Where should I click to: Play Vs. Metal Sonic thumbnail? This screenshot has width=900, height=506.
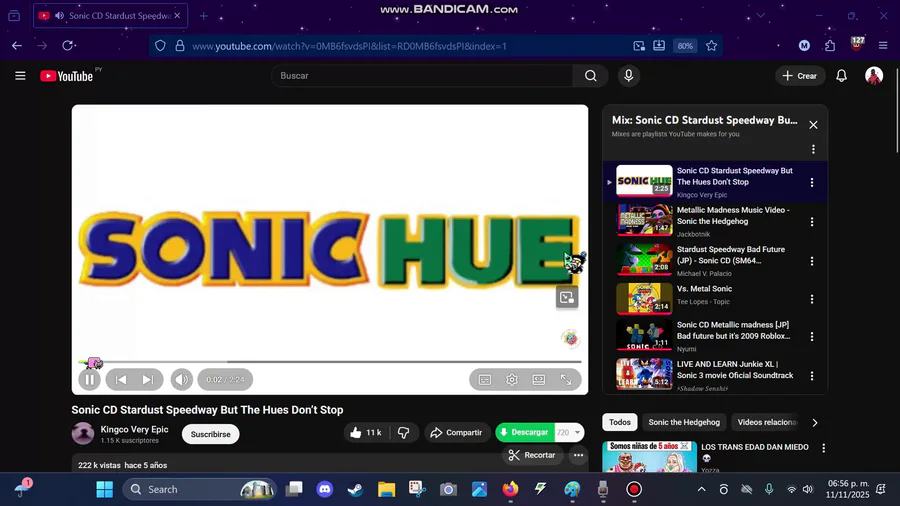tap(644, 298)
